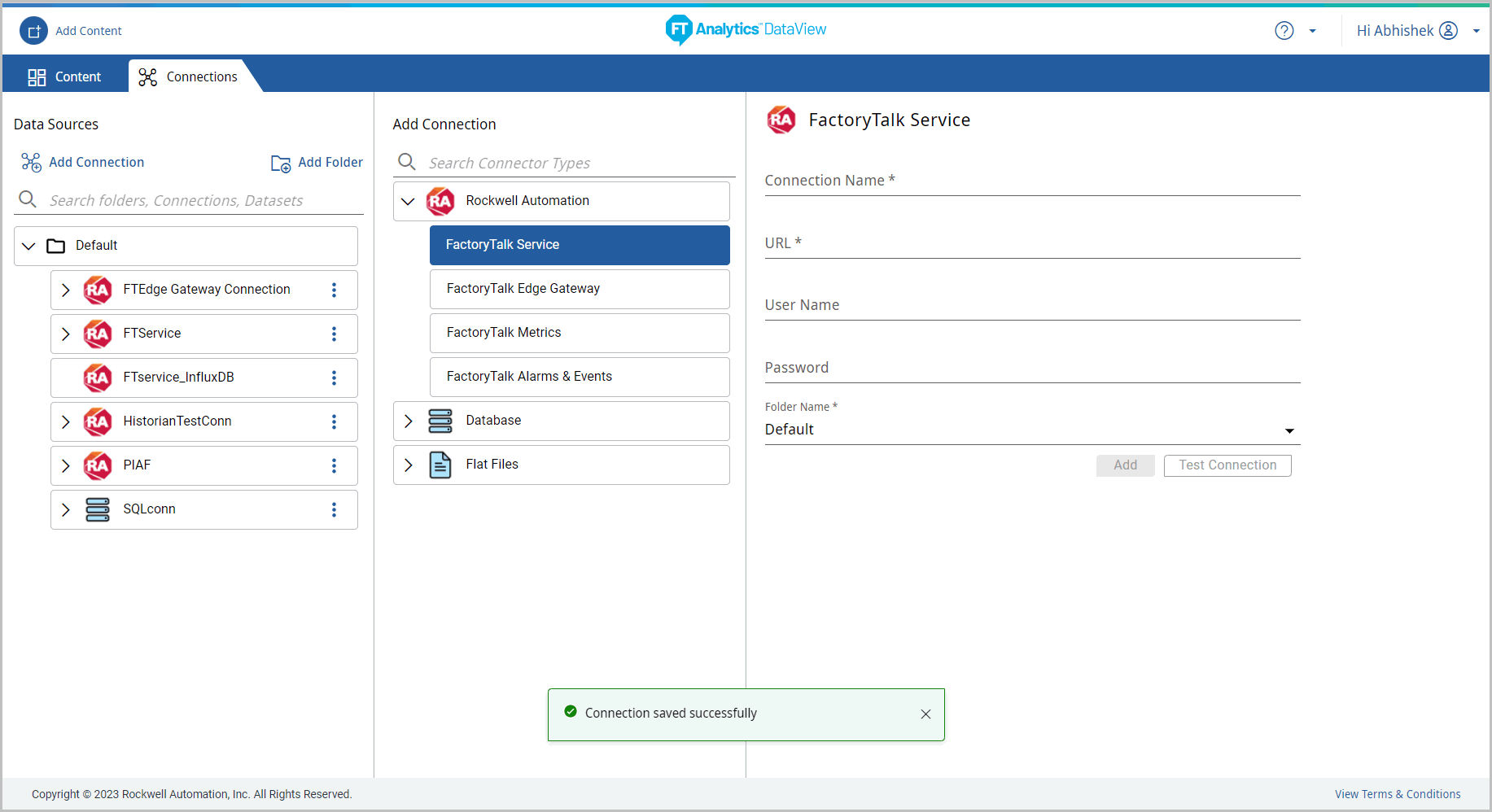
Task: Select FactoryTalk Alarms & Events connector
Action: (x=580, y=377)
